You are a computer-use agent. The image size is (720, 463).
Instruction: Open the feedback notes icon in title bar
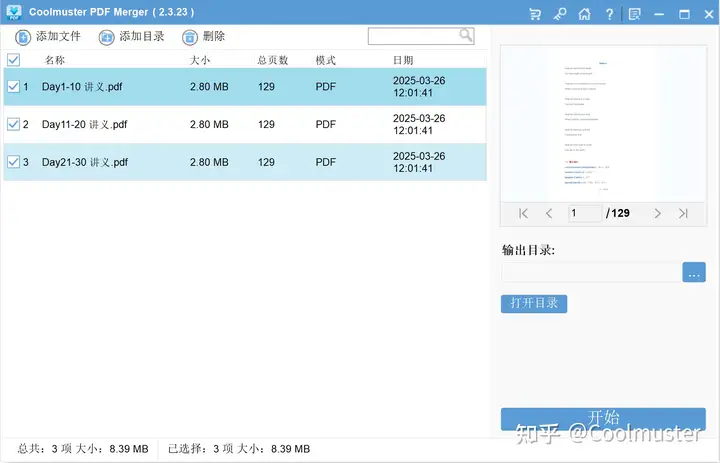(635, 14)
